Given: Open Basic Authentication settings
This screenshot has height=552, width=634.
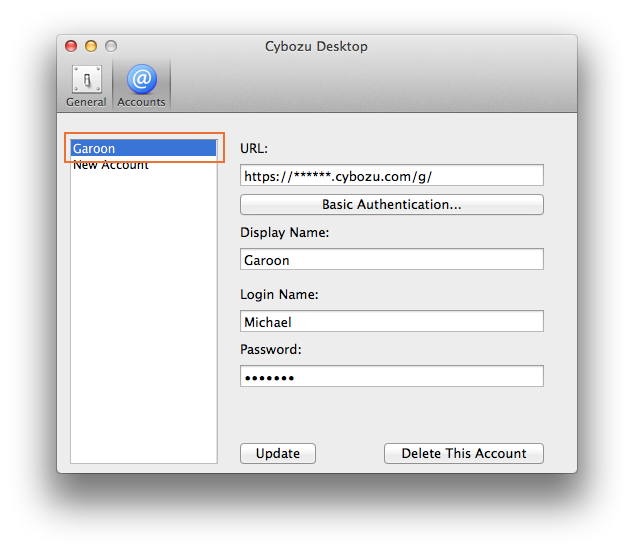Looking at the screenshot, I should (391, 204).
